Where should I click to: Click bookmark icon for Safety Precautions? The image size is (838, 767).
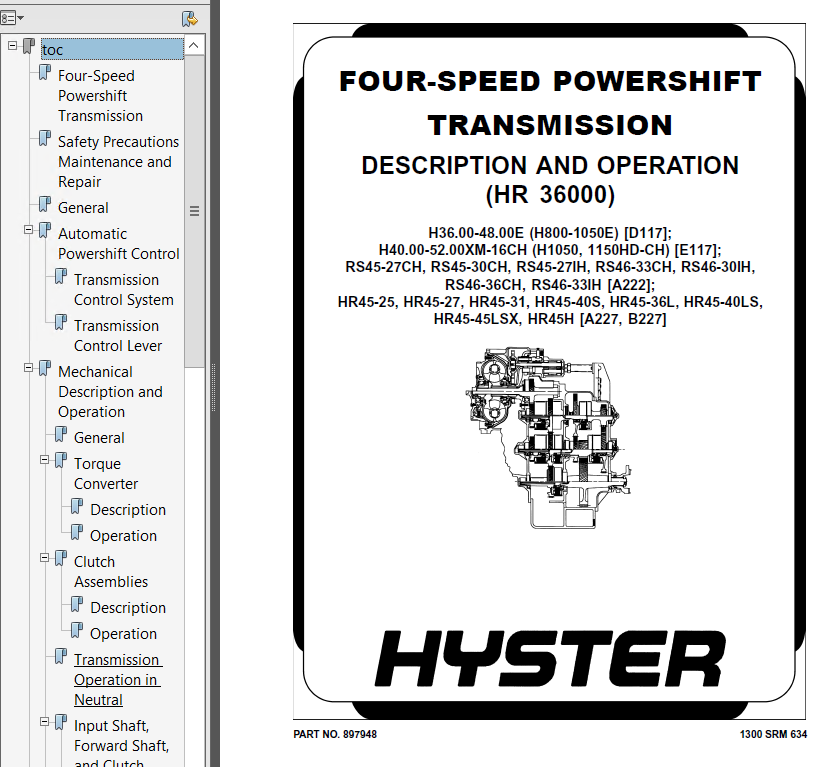coord(45,138)
